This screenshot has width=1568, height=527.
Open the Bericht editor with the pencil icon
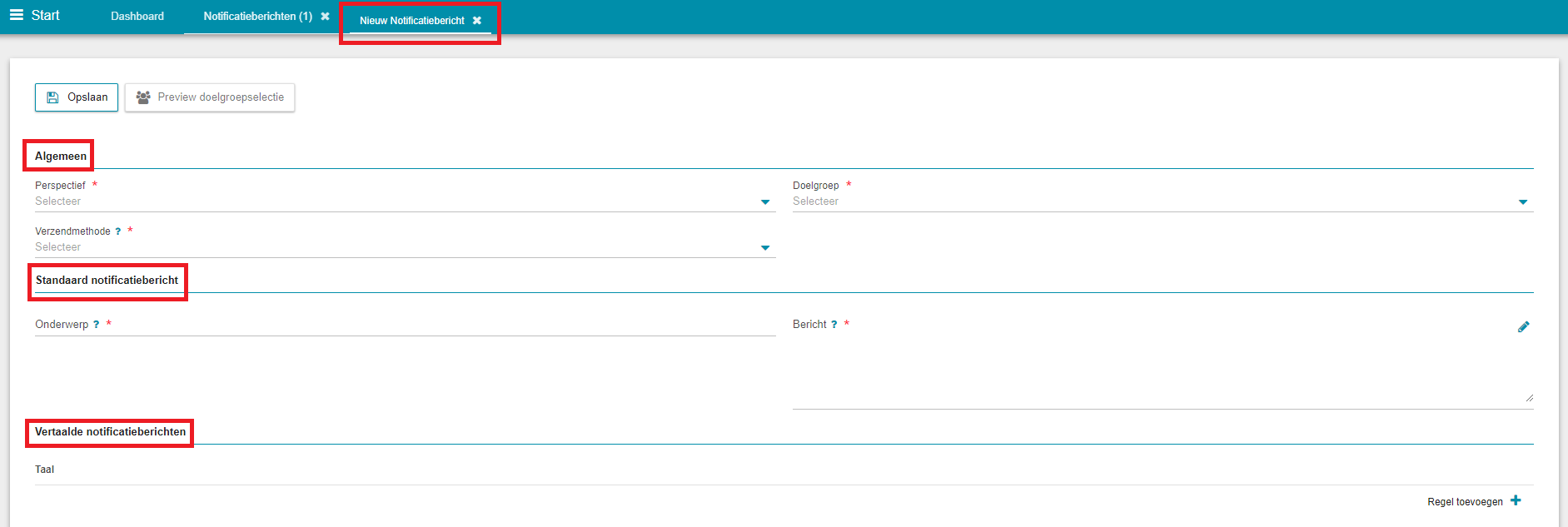tap(1523, 327)
